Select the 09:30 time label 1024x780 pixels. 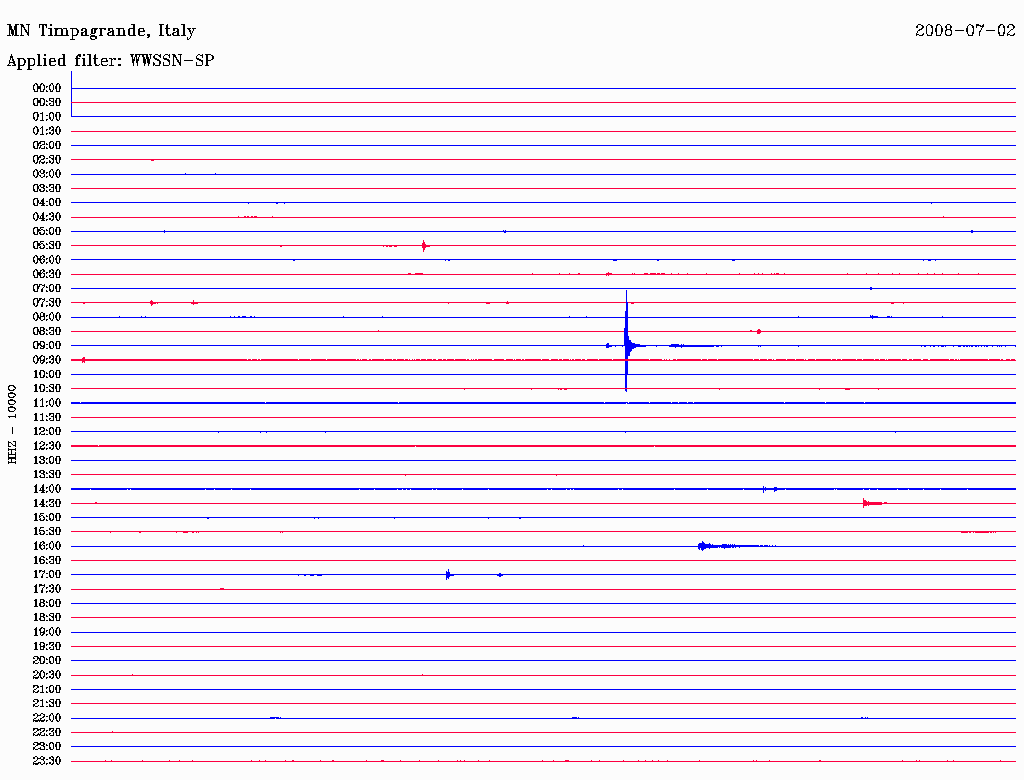point(46,360)
